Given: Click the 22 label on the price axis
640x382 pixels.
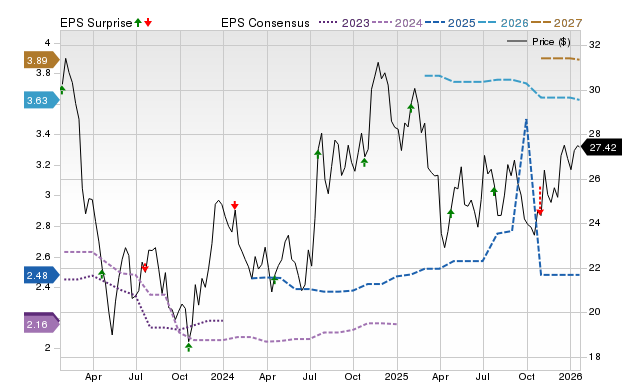Looking at the screenshot, I should click(x=595, y=268).
